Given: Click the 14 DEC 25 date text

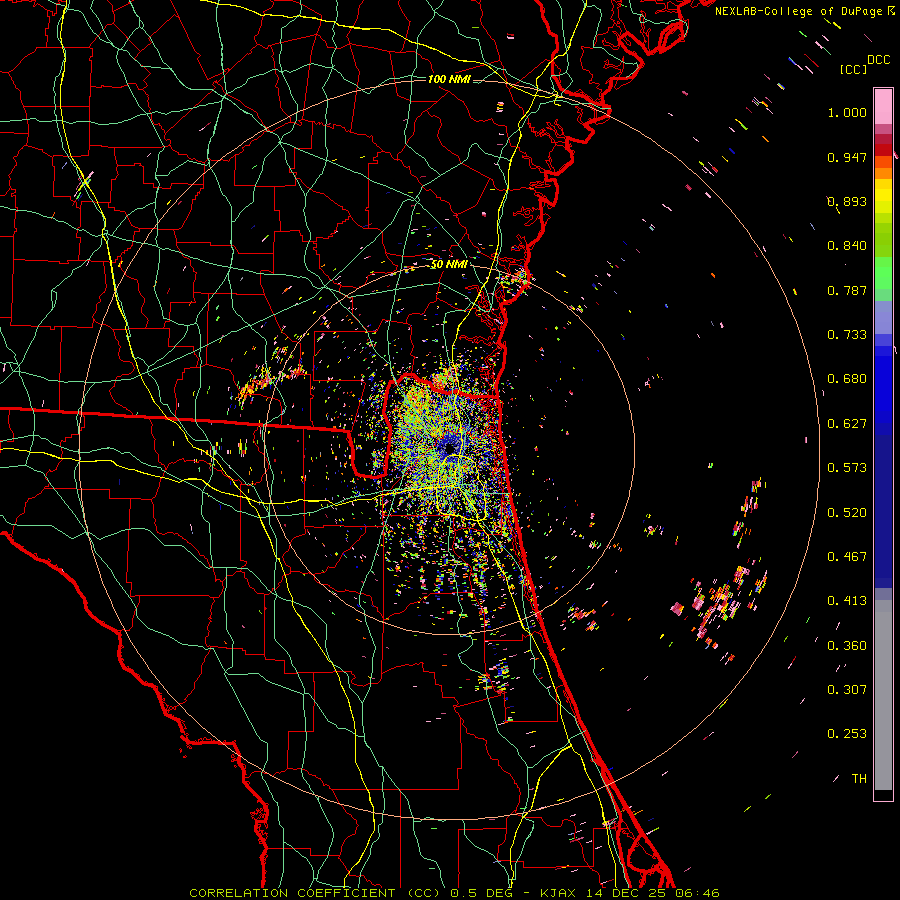Looking at the screenshot, I should (x=626, y=893).
